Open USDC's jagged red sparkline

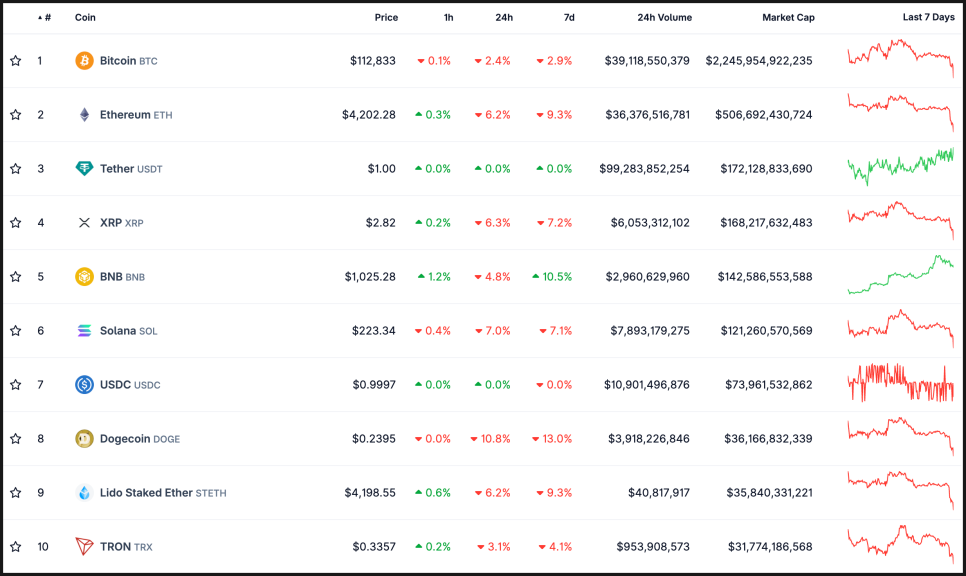[901, 383]
